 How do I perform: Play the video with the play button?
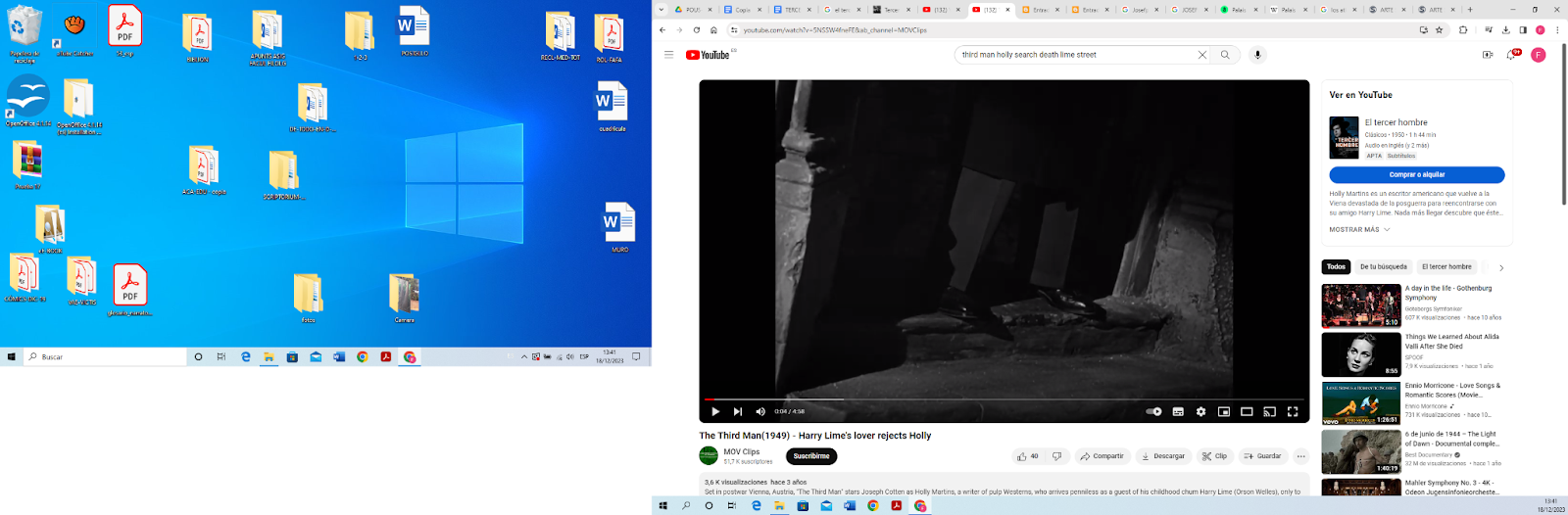(x=715, y=411)
